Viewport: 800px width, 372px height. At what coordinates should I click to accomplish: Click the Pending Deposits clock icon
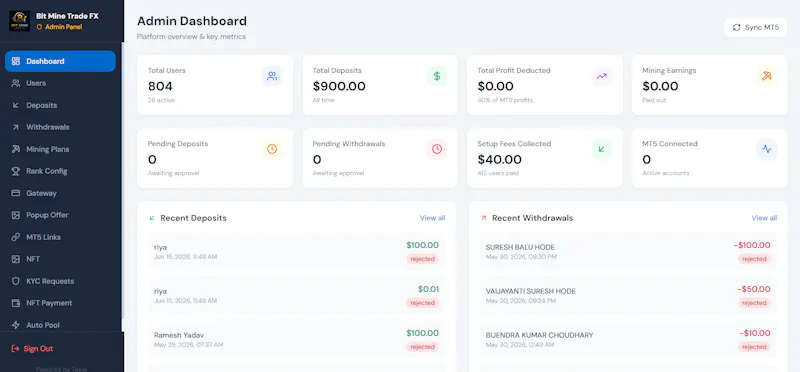272,150
